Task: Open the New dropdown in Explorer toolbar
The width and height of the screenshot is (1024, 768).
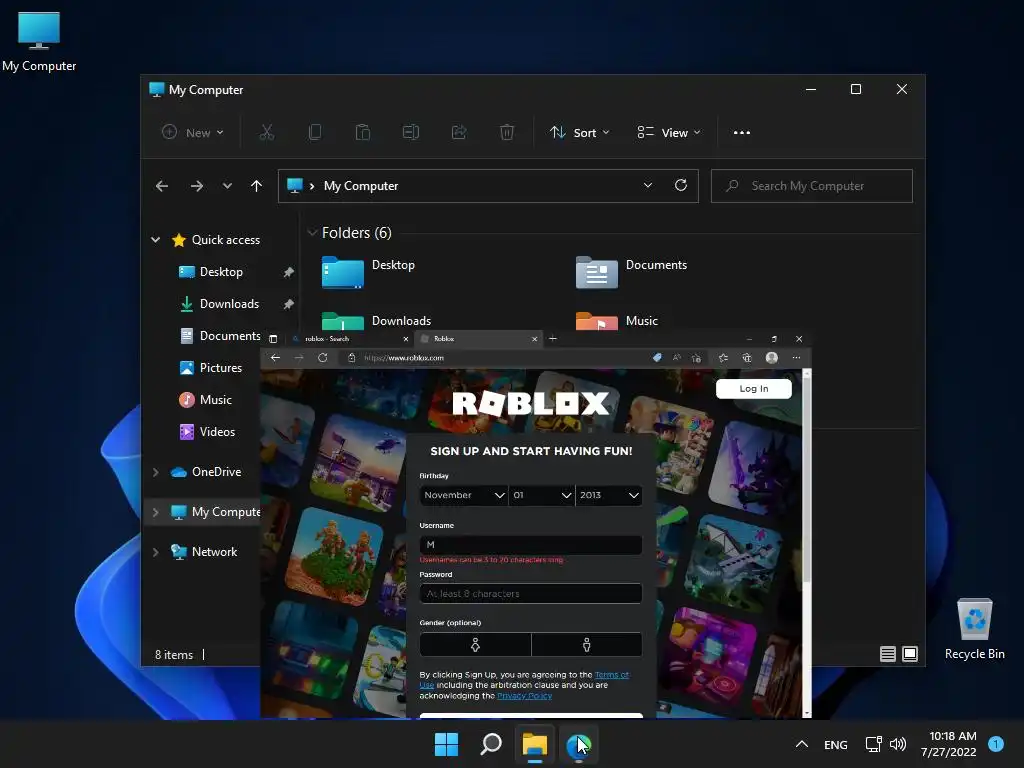Action: tap(193, 133)
